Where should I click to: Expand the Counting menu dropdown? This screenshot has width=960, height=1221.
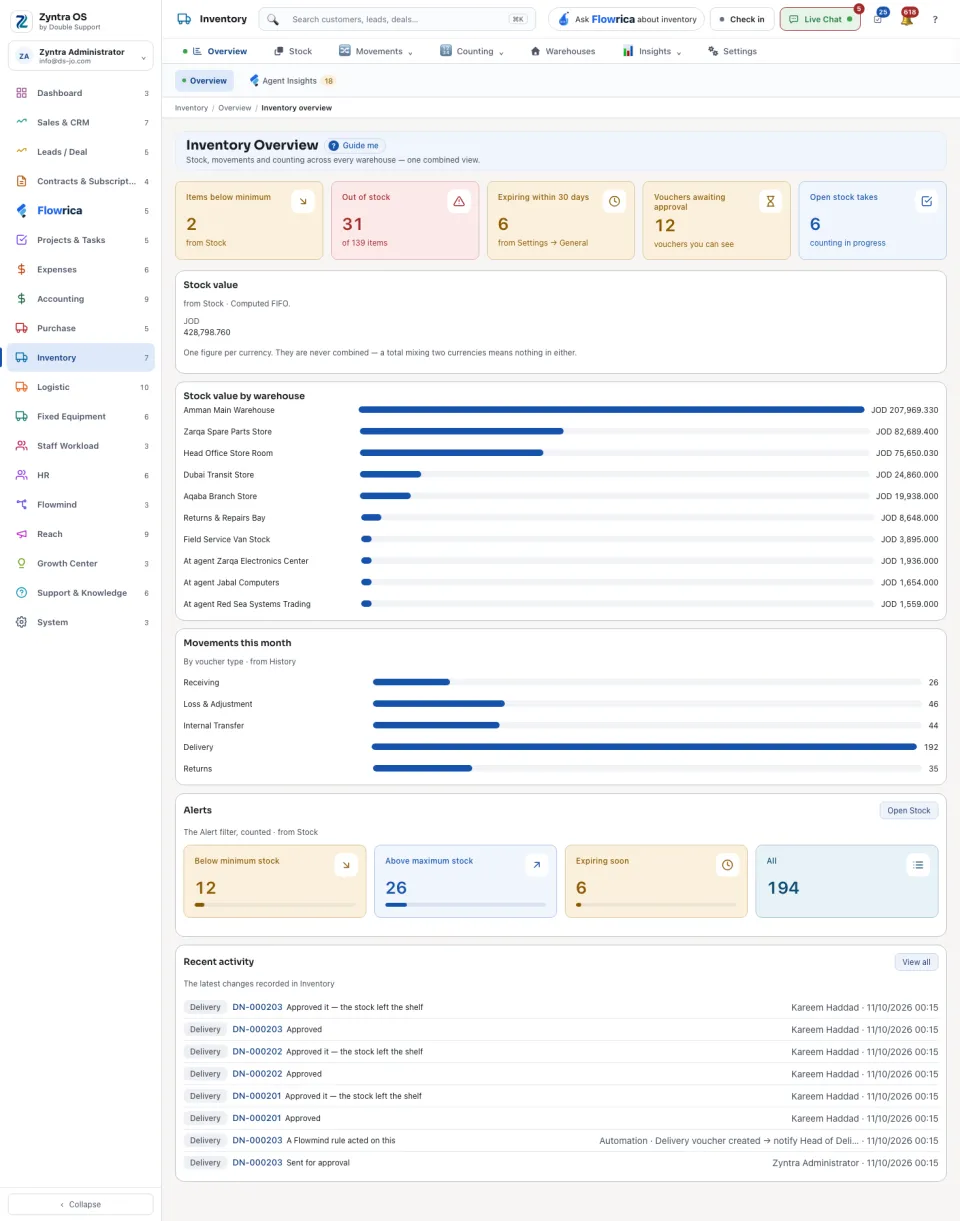[x=473, y=51]
